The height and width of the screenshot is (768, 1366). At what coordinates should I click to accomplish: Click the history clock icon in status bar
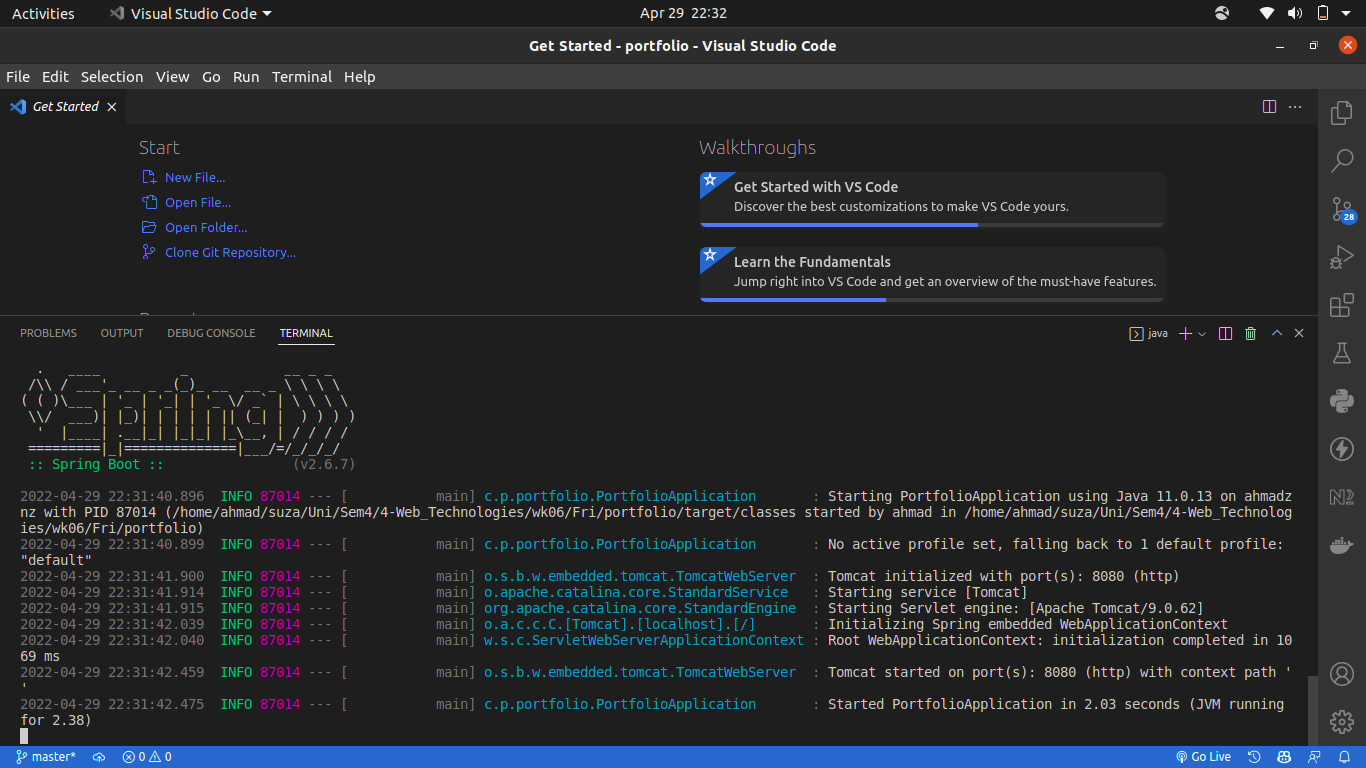(1254, 757)
